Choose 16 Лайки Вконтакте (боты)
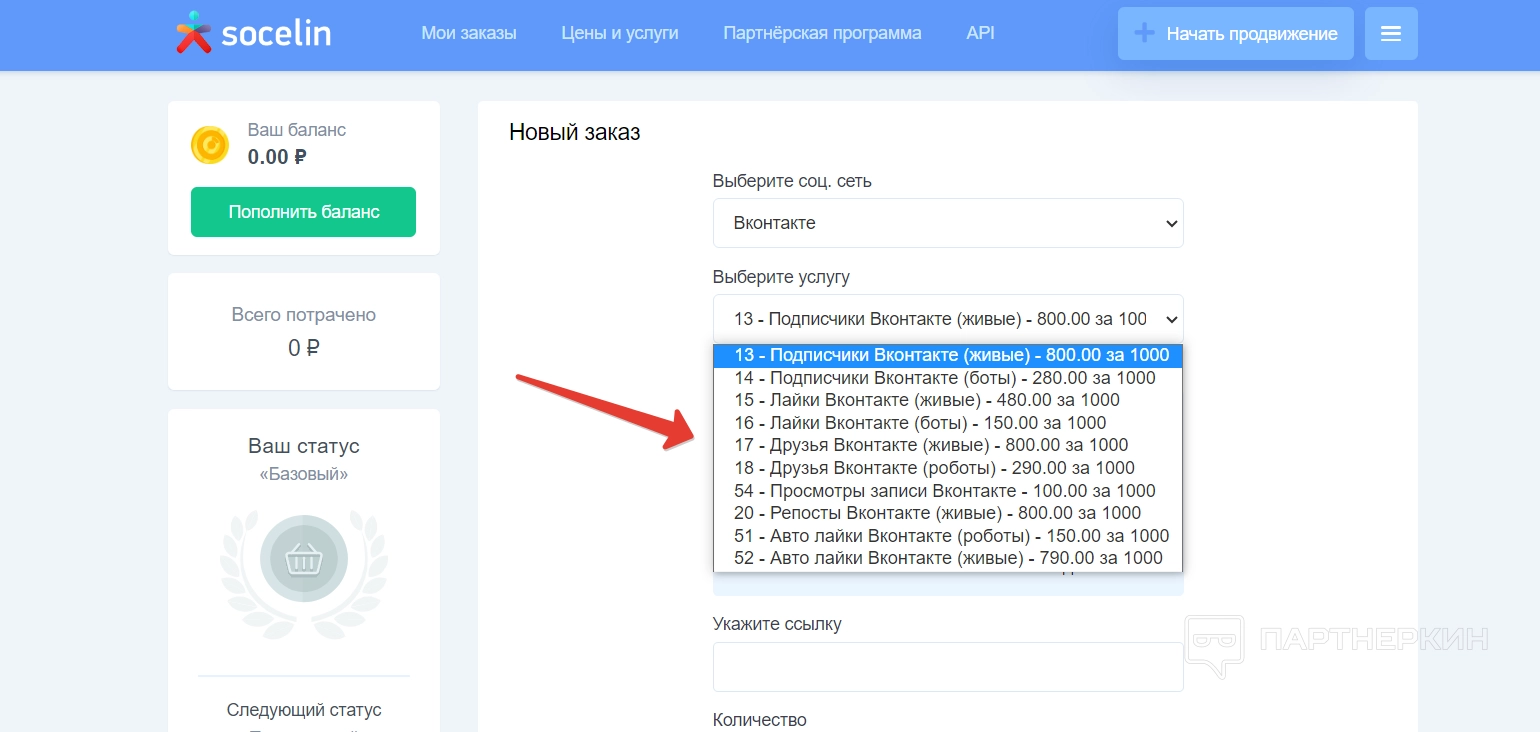Viewport: 1540px width, 732px height. pos(948,423)
